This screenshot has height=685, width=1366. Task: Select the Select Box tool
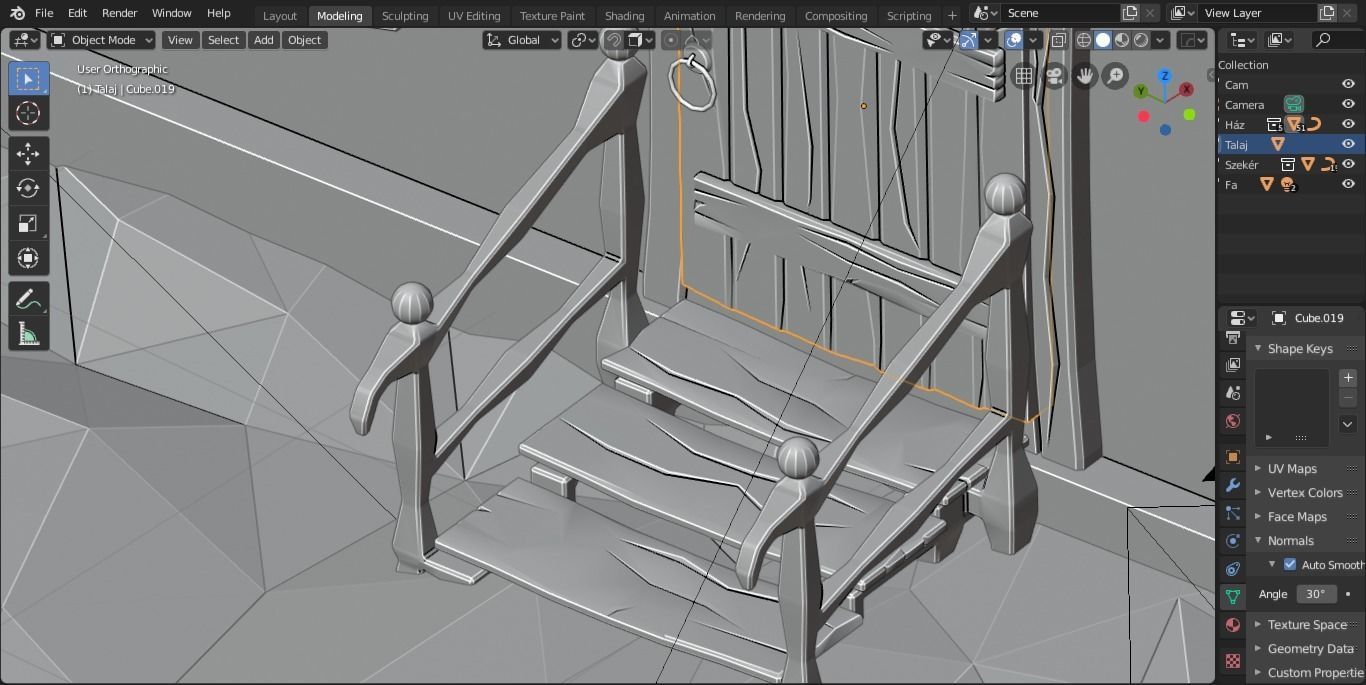pos(28,79)
